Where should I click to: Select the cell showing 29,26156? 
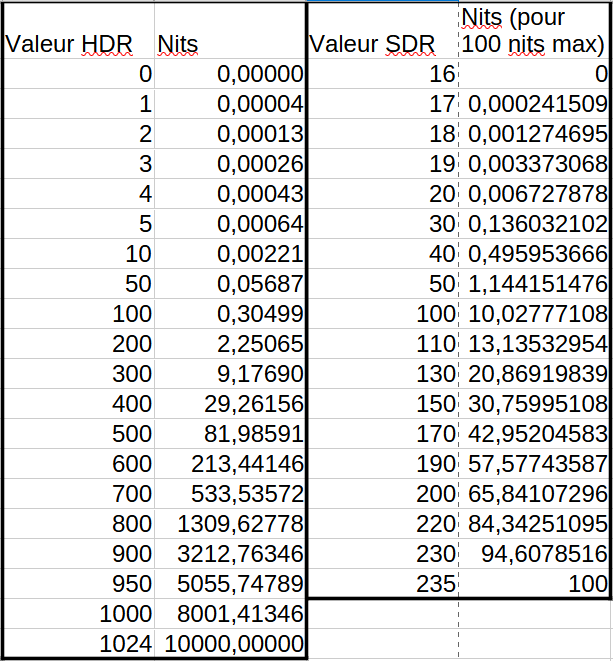pos(230,404)
